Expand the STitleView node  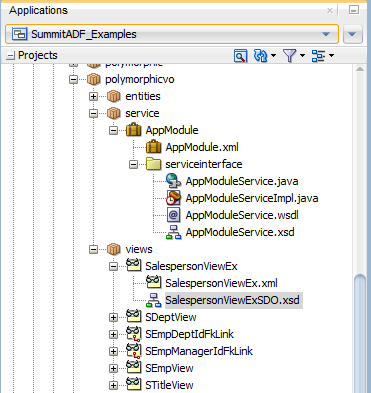113,385
